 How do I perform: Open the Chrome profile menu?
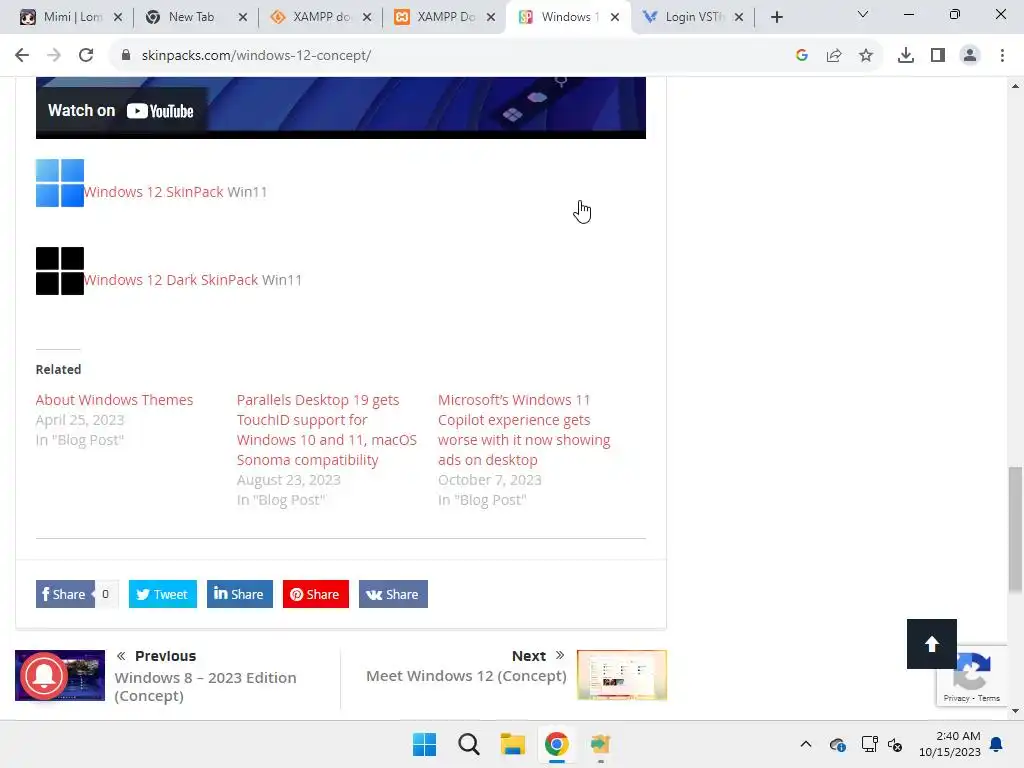[x=970, y=56]
